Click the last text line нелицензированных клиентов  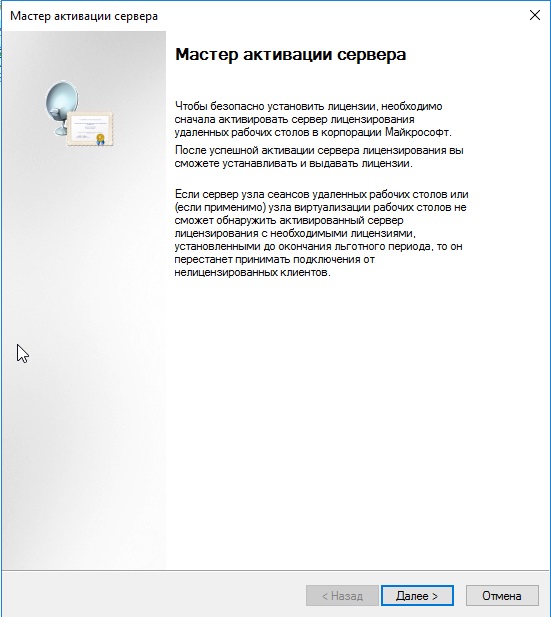[252, 272]
